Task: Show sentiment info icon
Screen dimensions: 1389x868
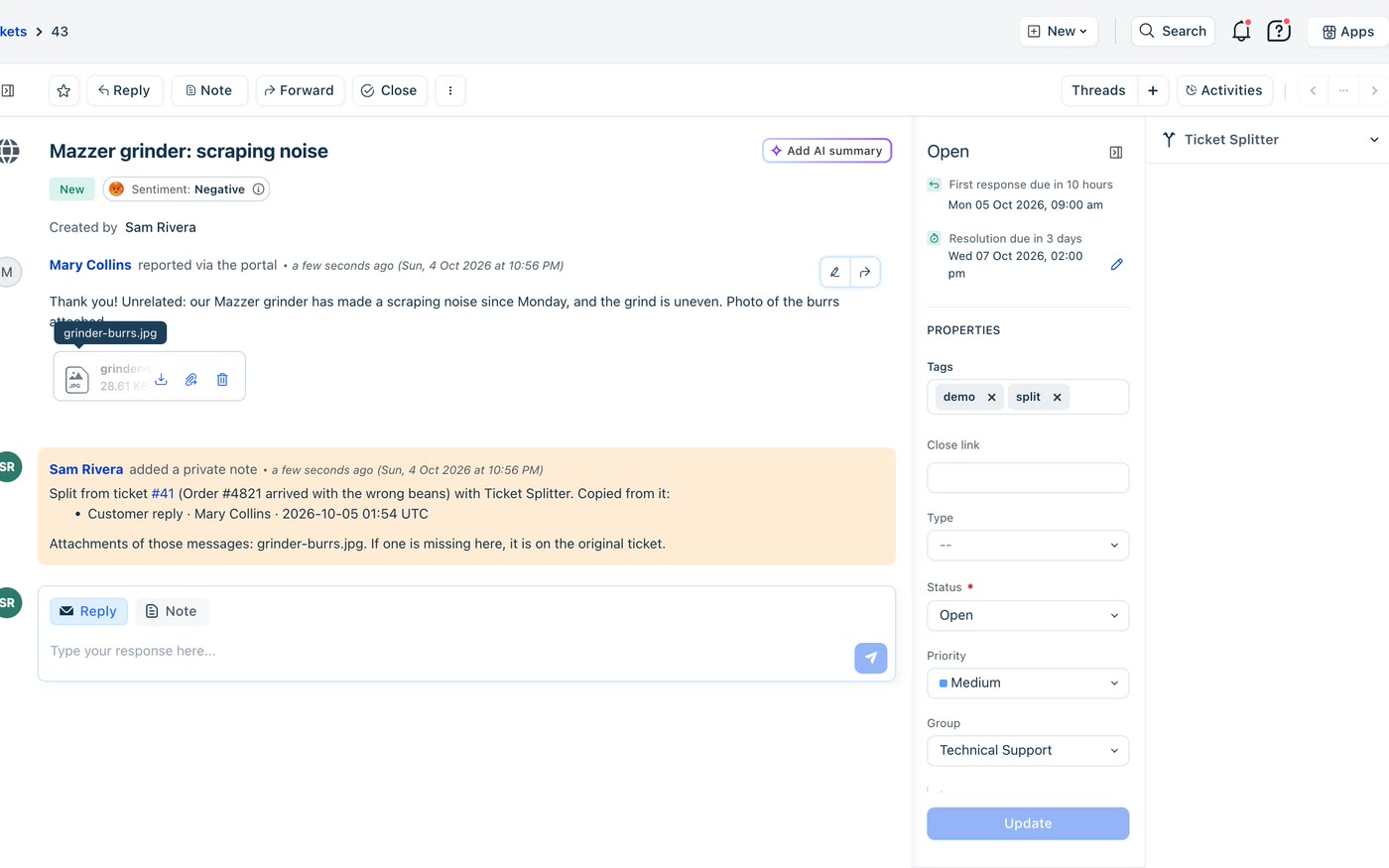Action: point(259,189)
